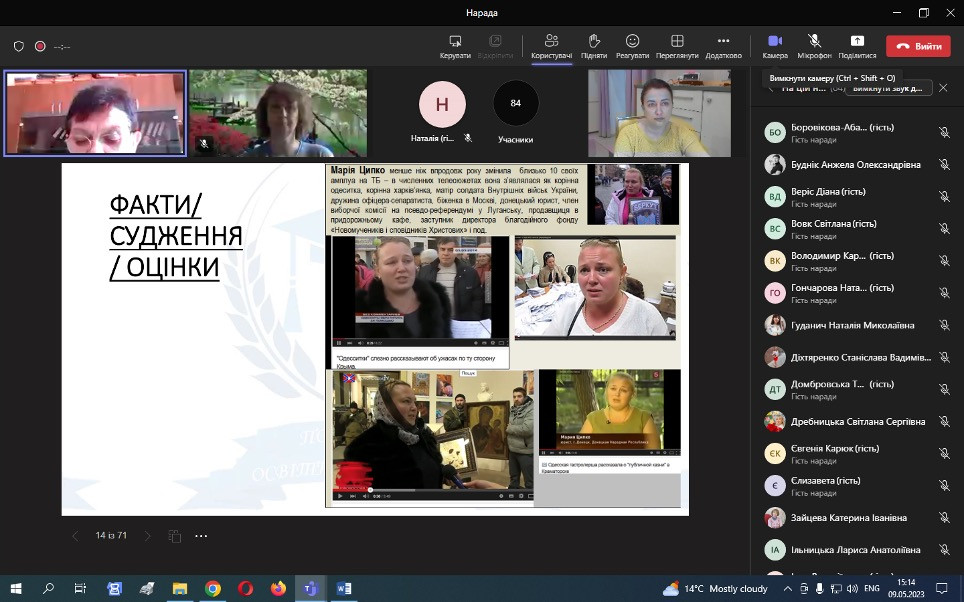The height and width of the screenshot is (602, 964).
Task: Close the participants side panel
Action: (x=943, y=88)
